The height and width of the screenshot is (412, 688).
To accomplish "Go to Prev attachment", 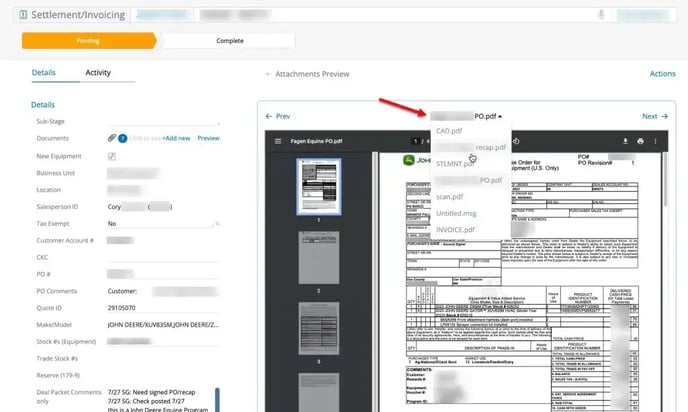I will point(278,116).
